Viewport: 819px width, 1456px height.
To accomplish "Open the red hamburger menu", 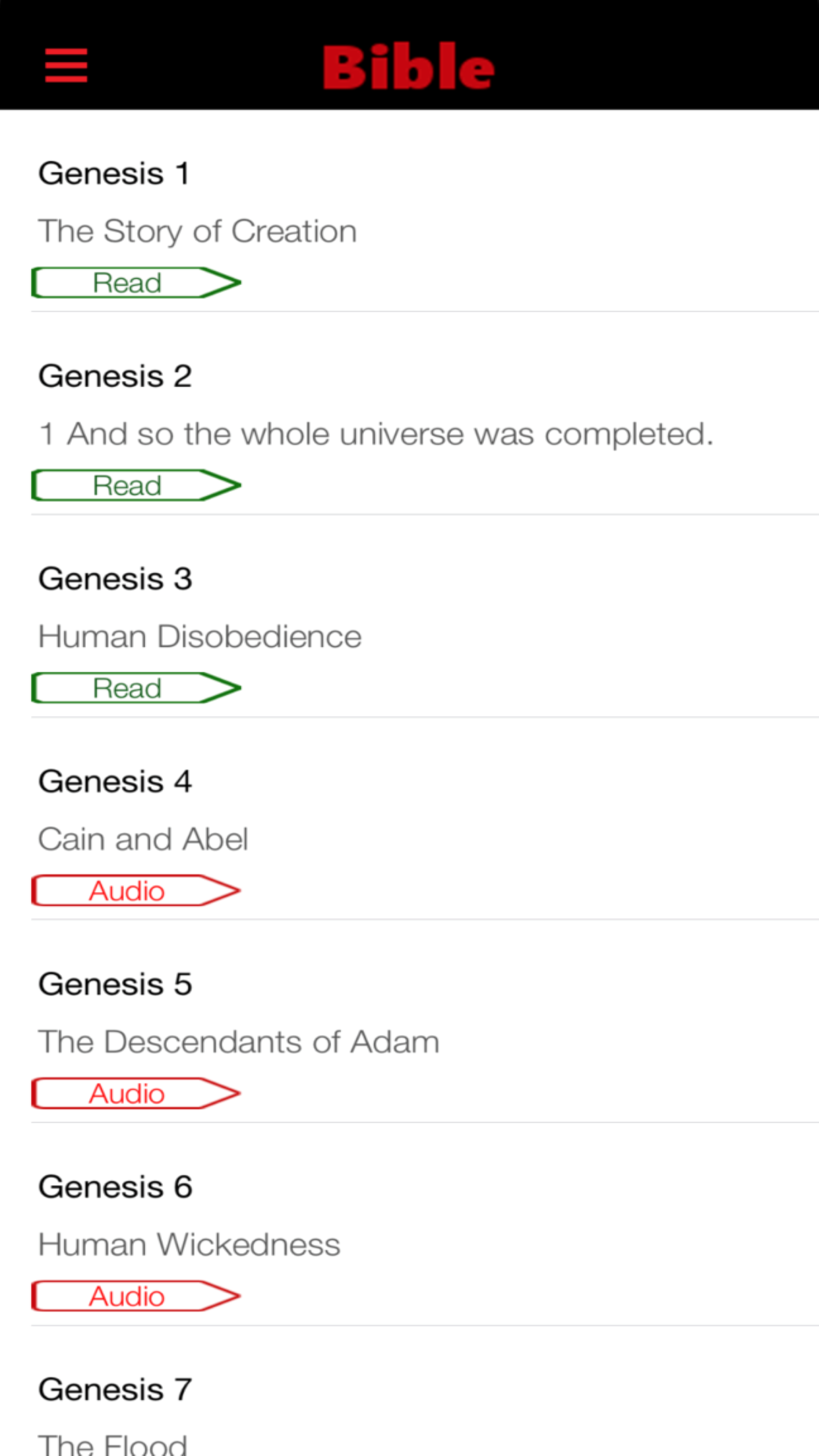I will click(66, 65).
